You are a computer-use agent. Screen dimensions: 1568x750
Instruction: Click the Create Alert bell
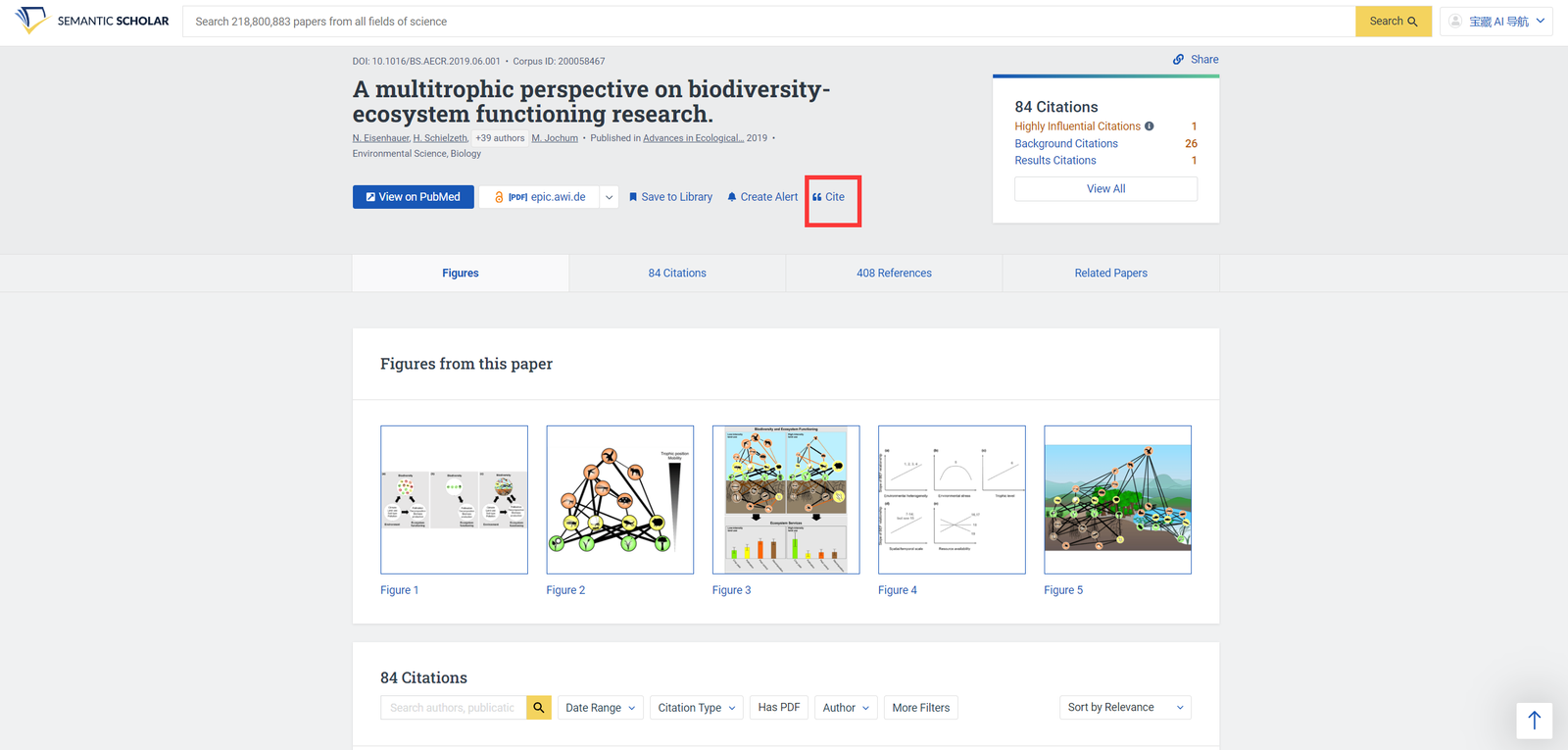point(762,197)
